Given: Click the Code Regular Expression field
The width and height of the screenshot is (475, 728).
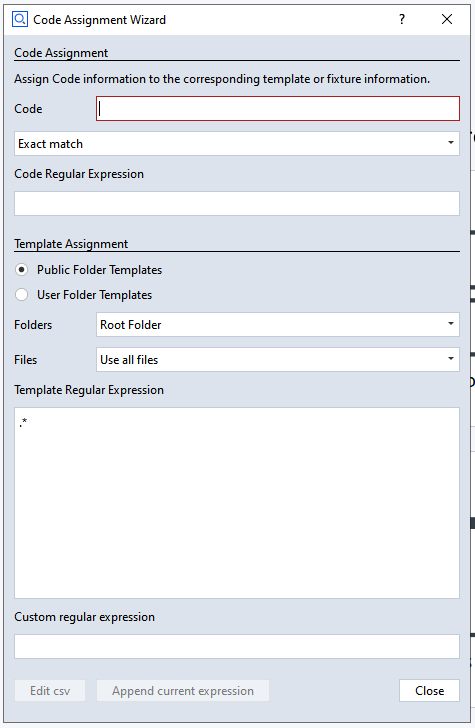Looking at the screenshot, I should click(x=237, y=203).
